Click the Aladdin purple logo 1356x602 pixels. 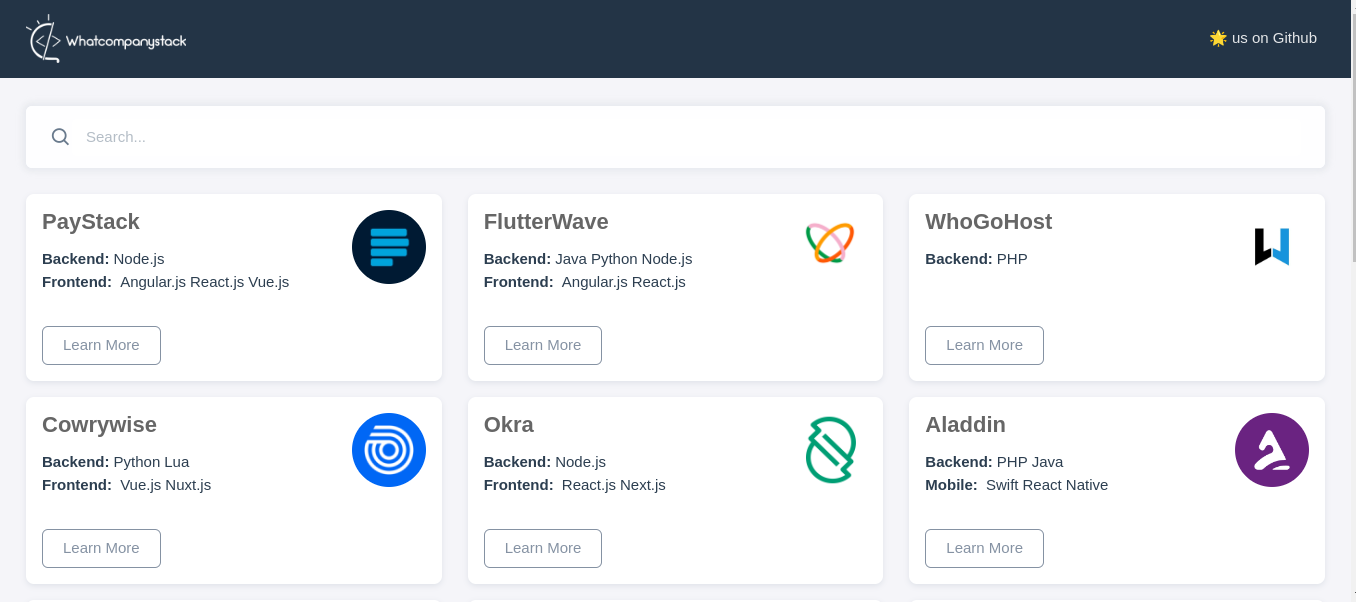click(x=1271, y=450)
